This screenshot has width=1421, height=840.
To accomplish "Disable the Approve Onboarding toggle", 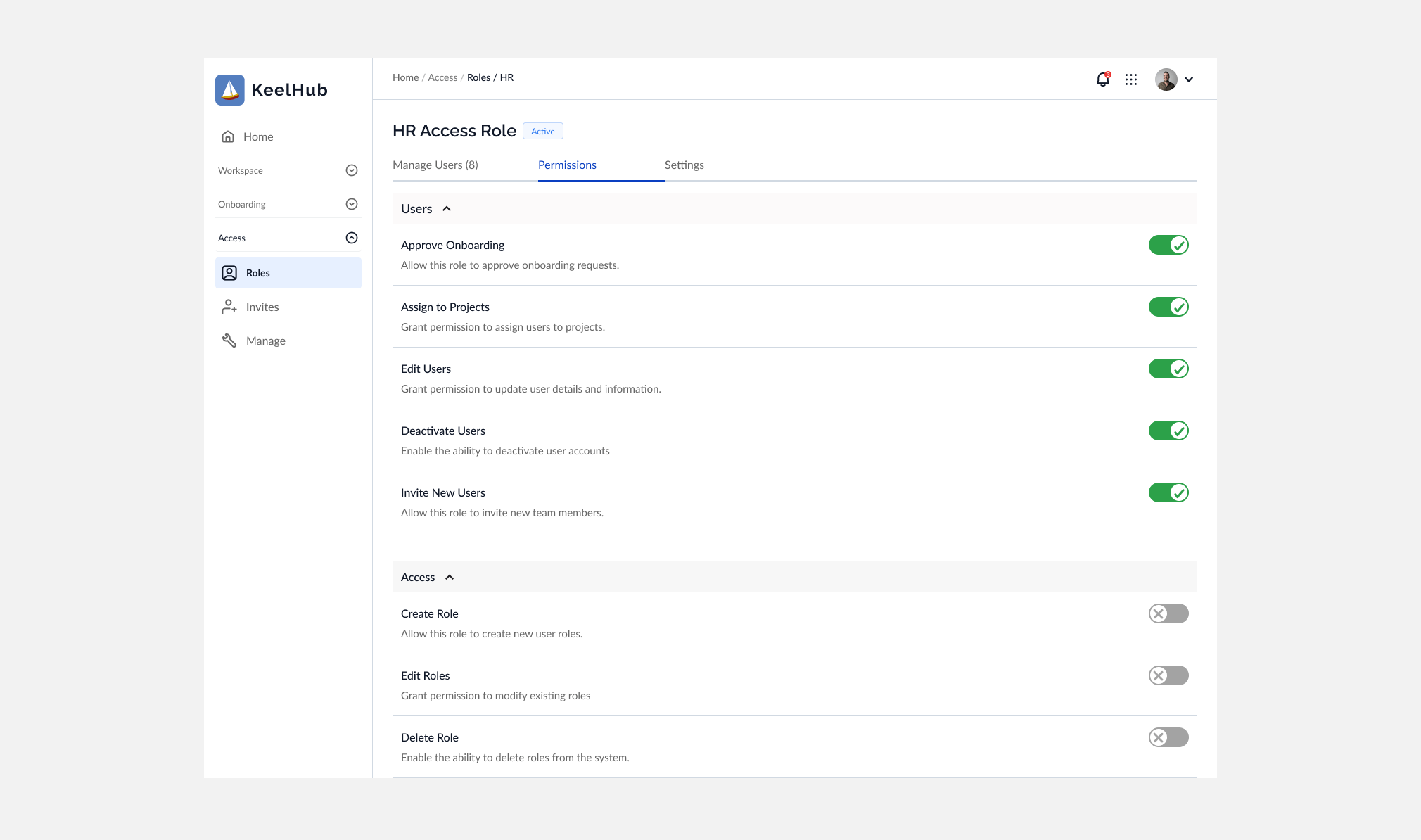I will (x=1168, y=245).
